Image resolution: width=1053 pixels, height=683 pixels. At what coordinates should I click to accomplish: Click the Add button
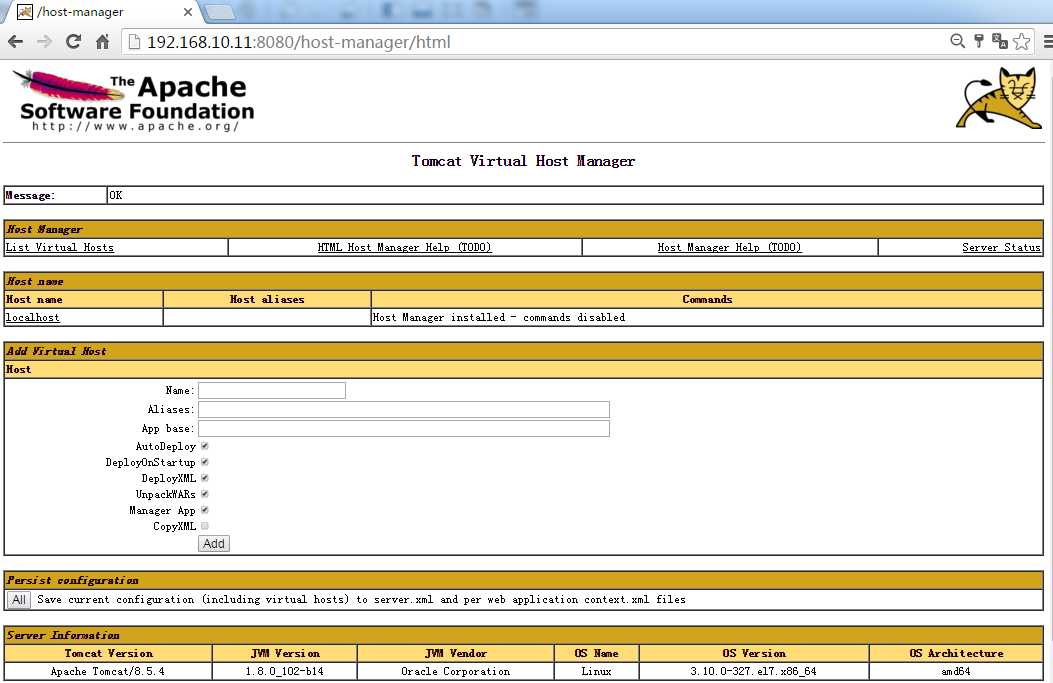point(214,543)
